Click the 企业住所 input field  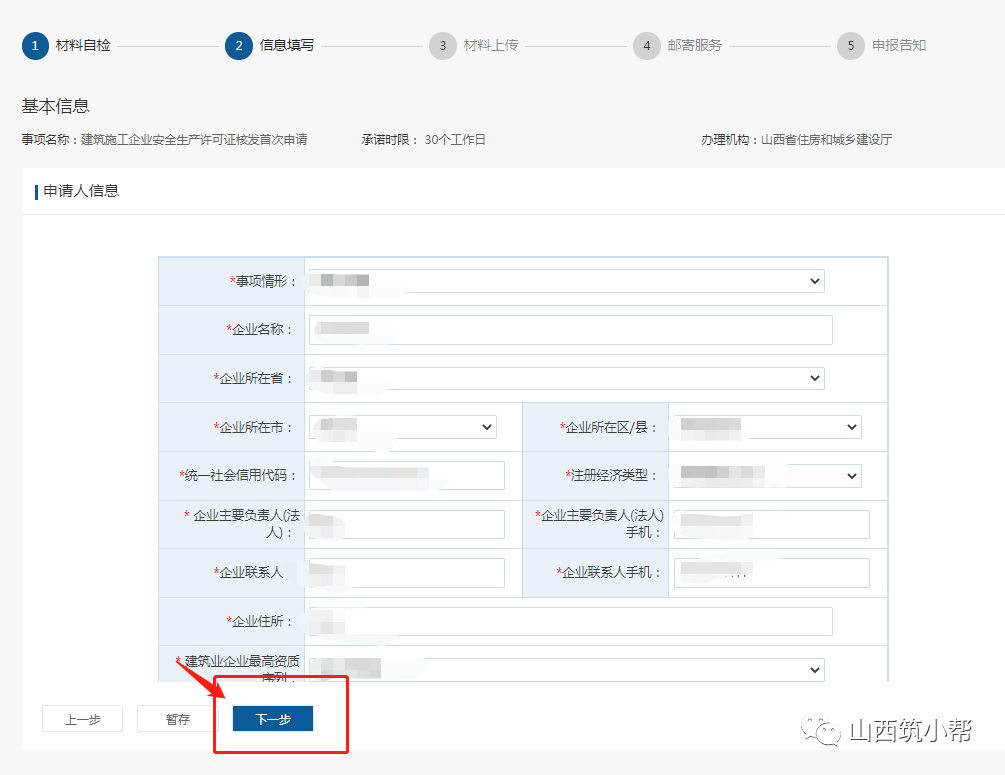click(570, 621)
